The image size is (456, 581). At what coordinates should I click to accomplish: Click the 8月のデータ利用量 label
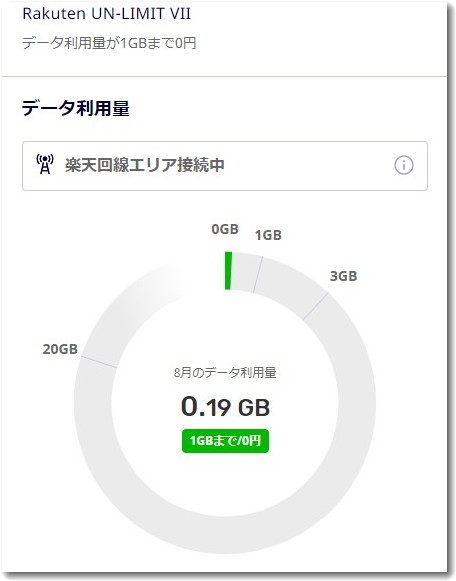(225, 372)
